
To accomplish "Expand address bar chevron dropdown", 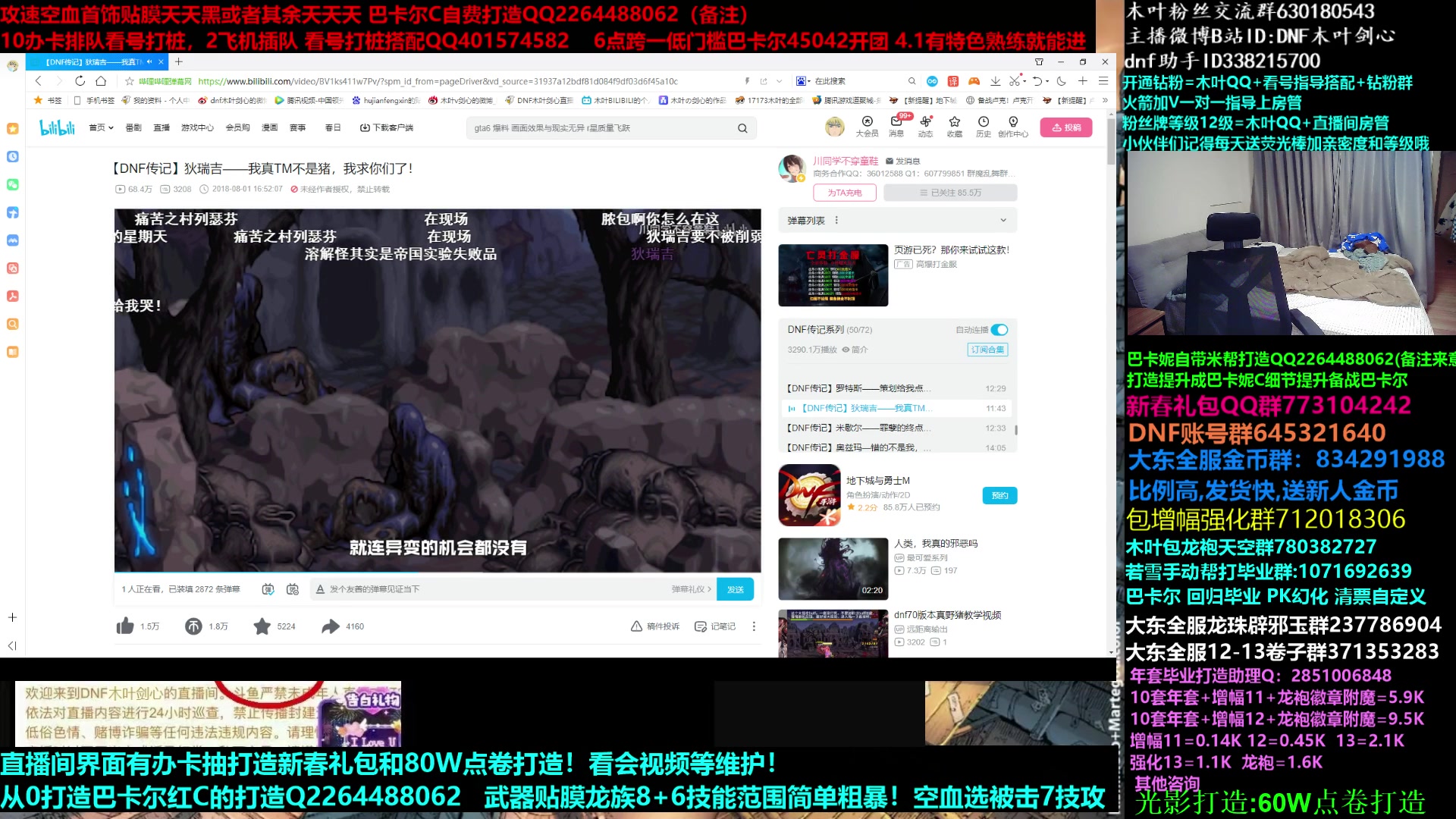I will 779,81.
